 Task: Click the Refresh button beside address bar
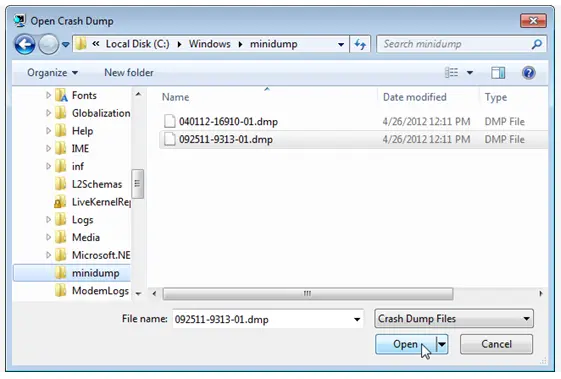(x=360, y=44)
